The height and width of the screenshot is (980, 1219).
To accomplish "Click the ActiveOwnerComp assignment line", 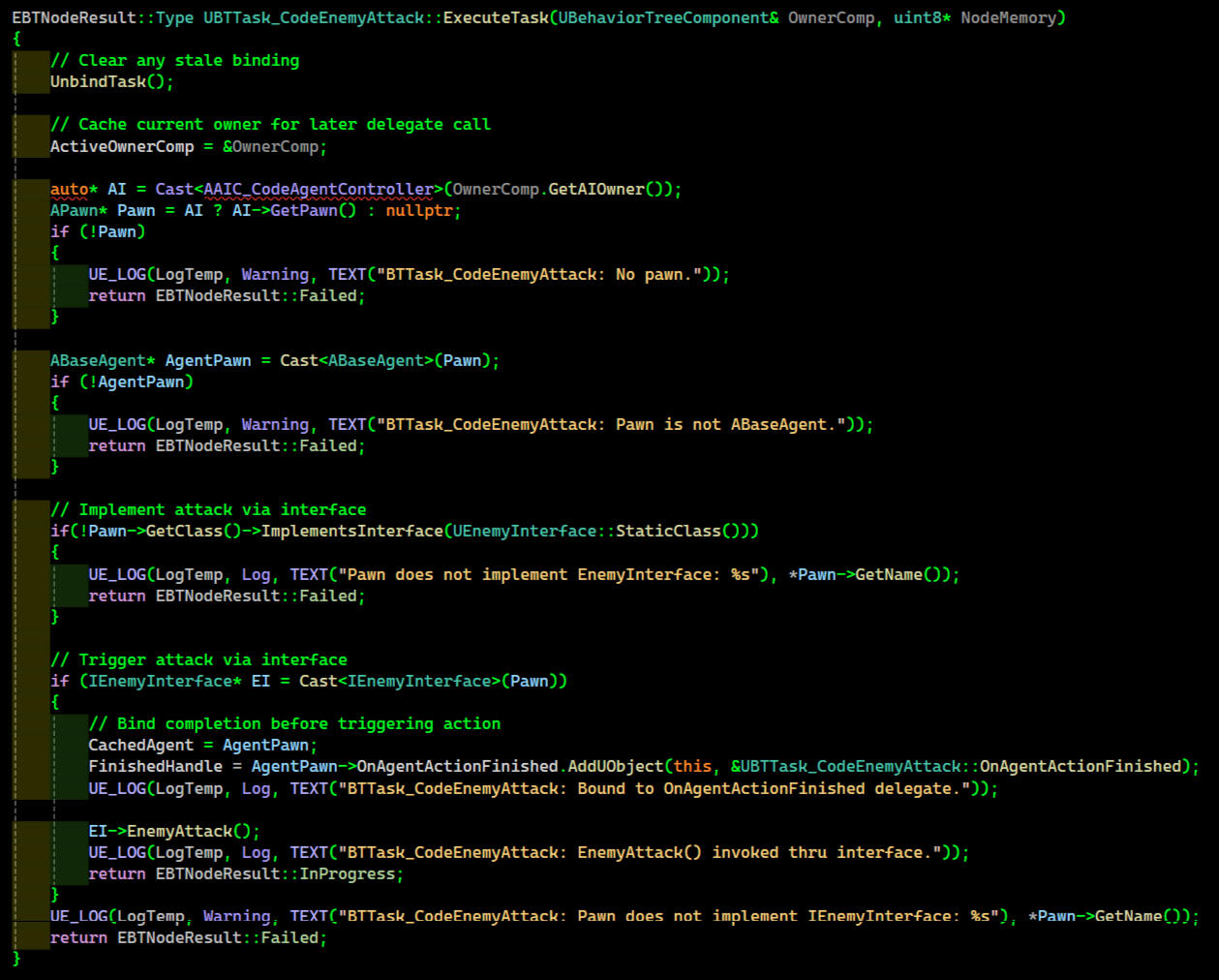I will (x=189, y=146).
